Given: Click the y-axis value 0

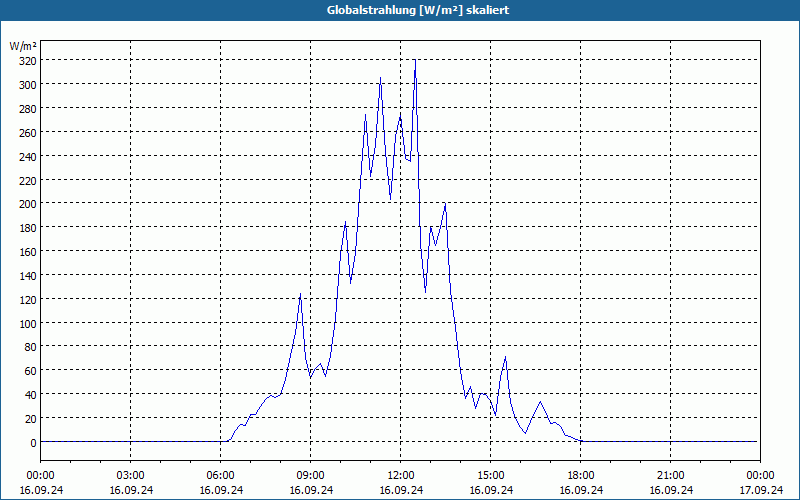Looking at the screenshot, I should (34, 443).
